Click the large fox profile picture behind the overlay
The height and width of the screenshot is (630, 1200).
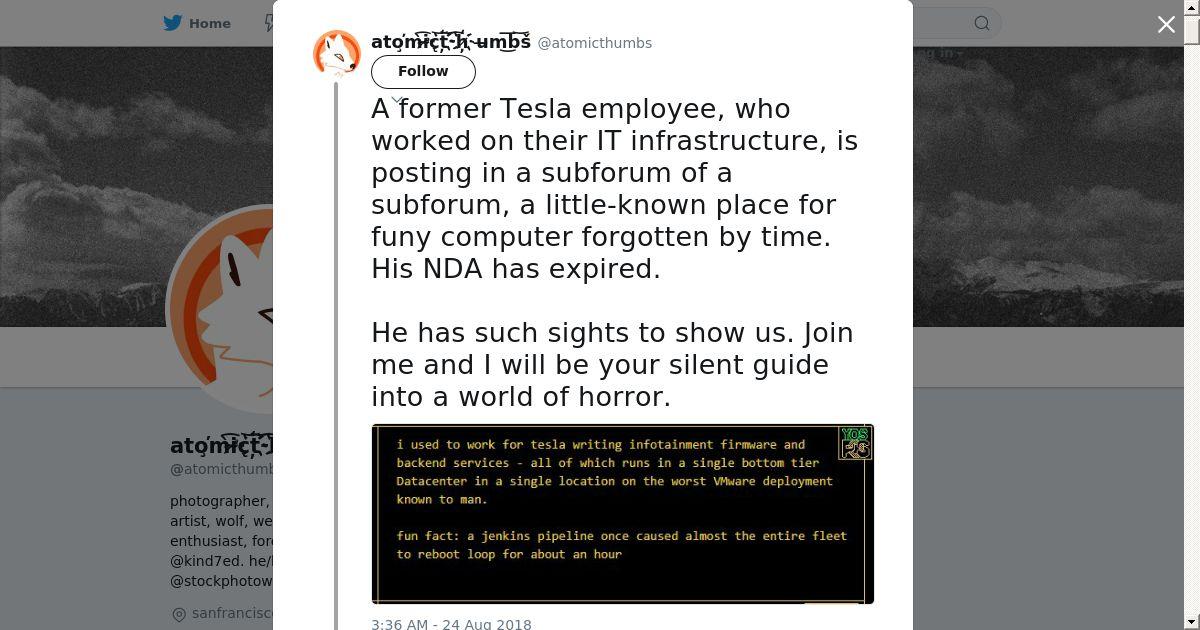pyautogui.click(x=220, y=310)
